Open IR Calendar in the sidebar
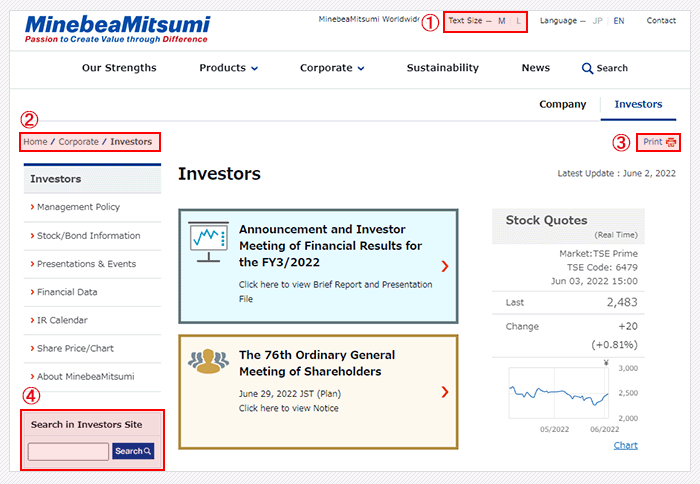This screenshot has height=484, width=700. click(x=62, y=320)
